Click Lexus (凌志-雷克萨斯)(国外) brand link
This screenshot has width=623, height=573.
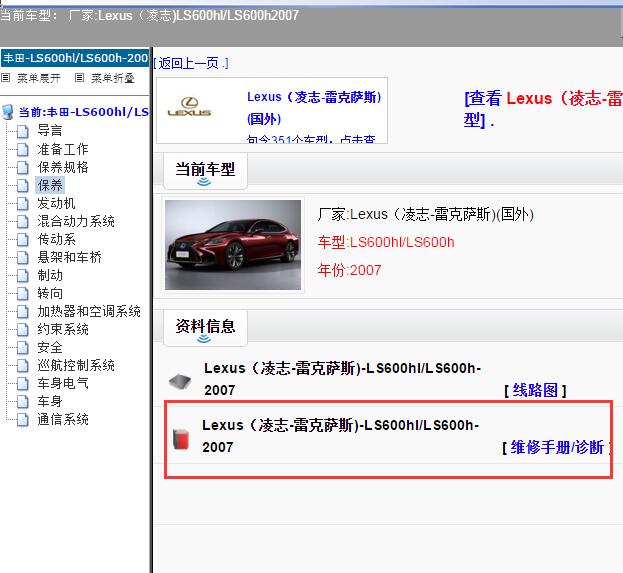[x=314, y=108]
